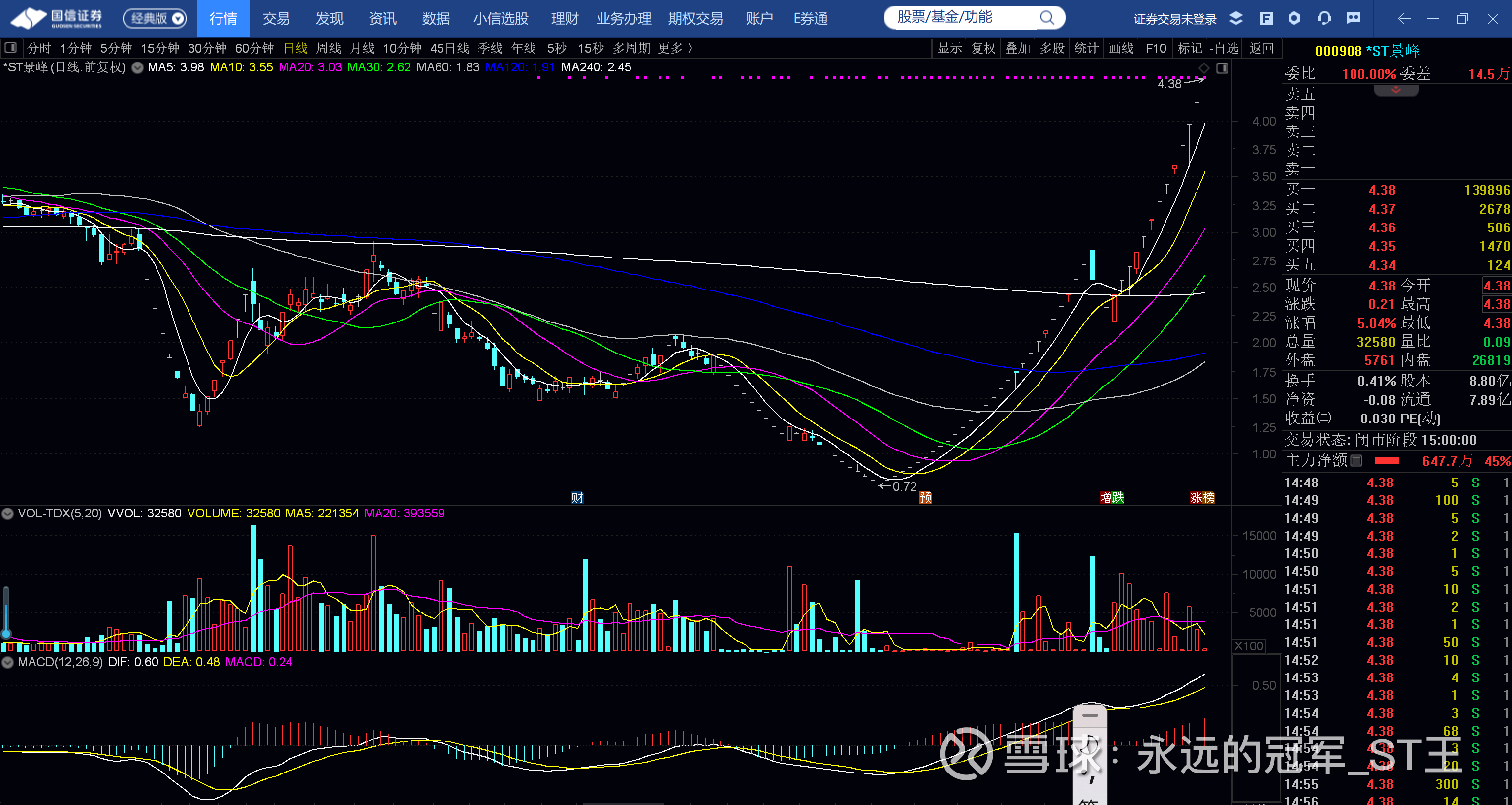
Task: Open customer service headset icon
Action: (1324, 18)
